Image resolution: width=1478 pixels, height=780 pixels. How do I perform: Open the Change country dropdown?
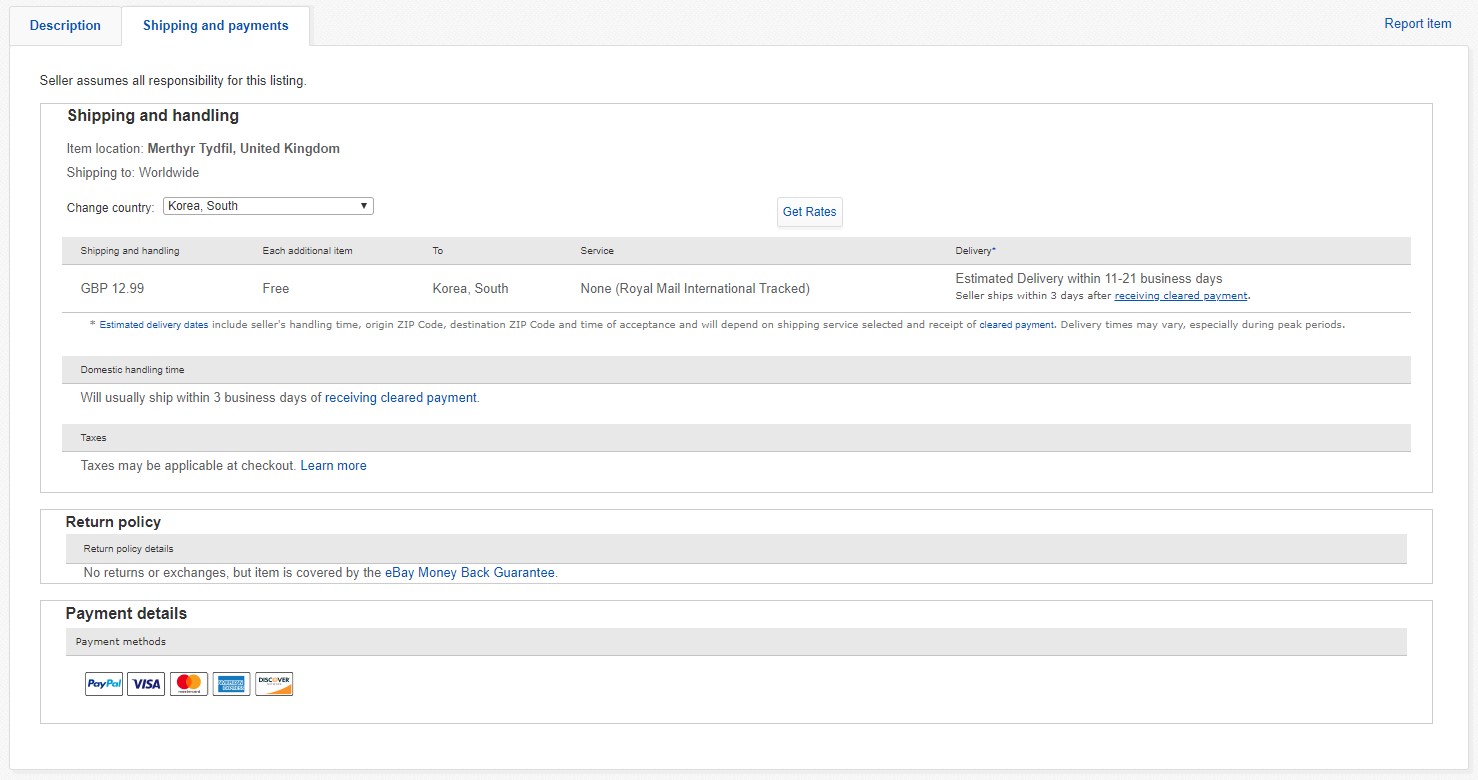click(268, 206)
